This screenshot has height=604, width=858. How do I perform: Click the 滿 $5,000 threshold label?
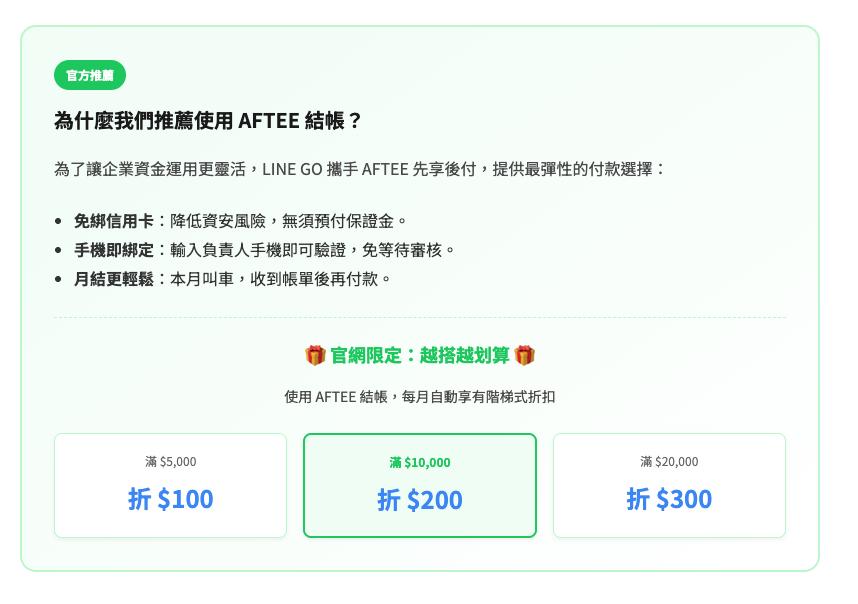pyautogui.click(x=170, y=461)
